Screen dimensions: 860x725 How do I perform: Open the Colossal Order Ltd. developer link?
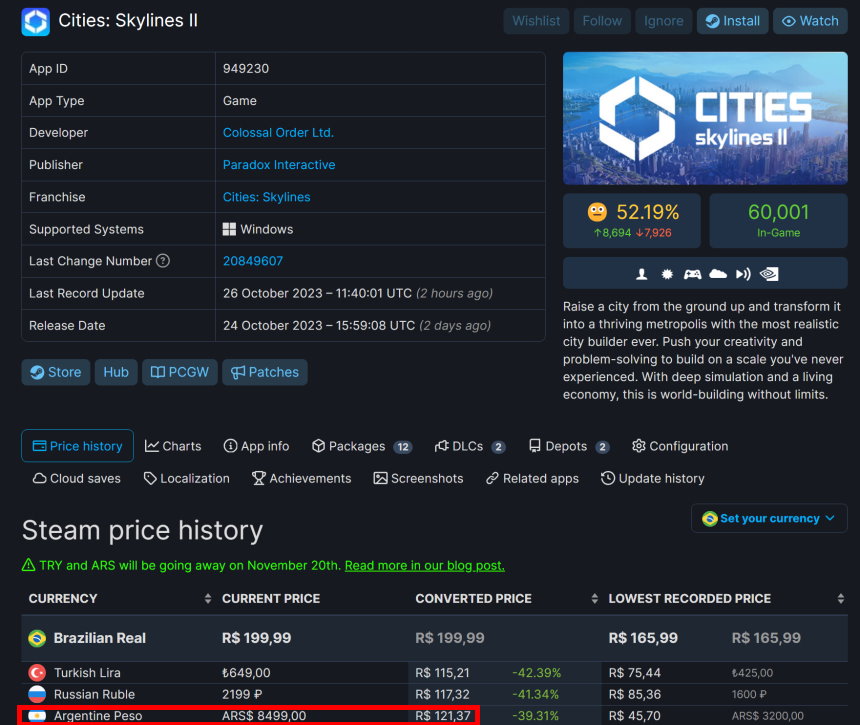coord(278,133)
